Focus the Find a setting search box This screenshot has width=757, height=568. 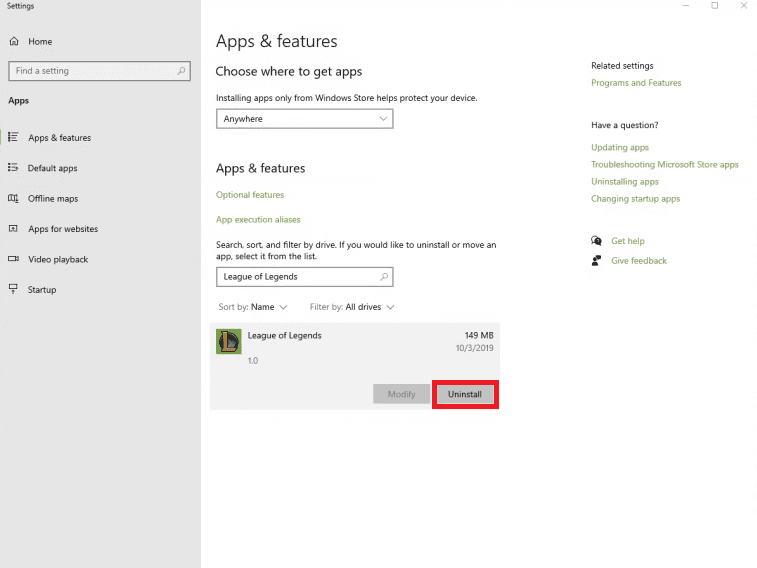point(99,71)
